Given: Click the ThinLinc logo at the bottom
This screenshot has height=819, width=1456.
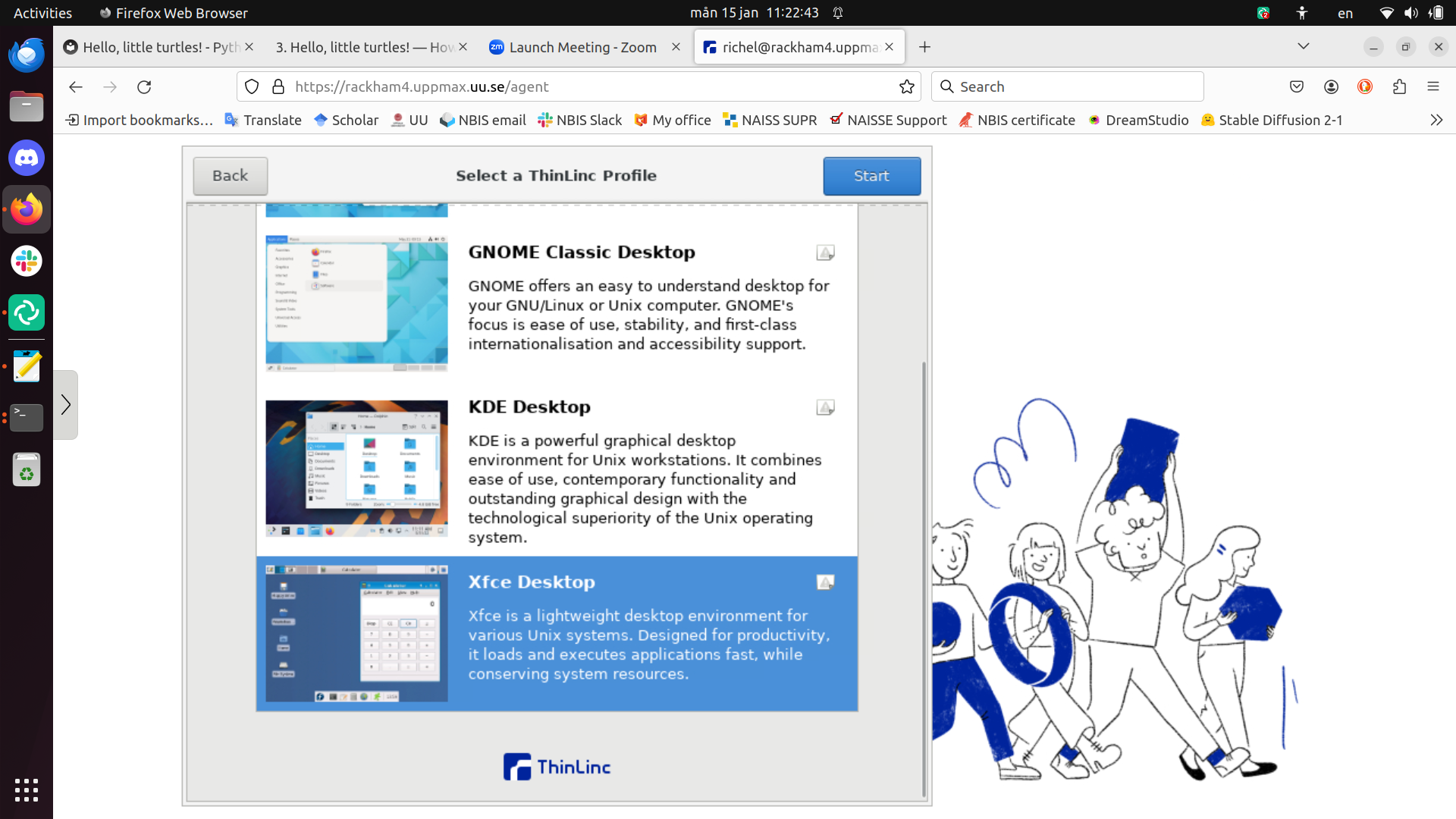Looking at the screenshot, I should point(557,766).
